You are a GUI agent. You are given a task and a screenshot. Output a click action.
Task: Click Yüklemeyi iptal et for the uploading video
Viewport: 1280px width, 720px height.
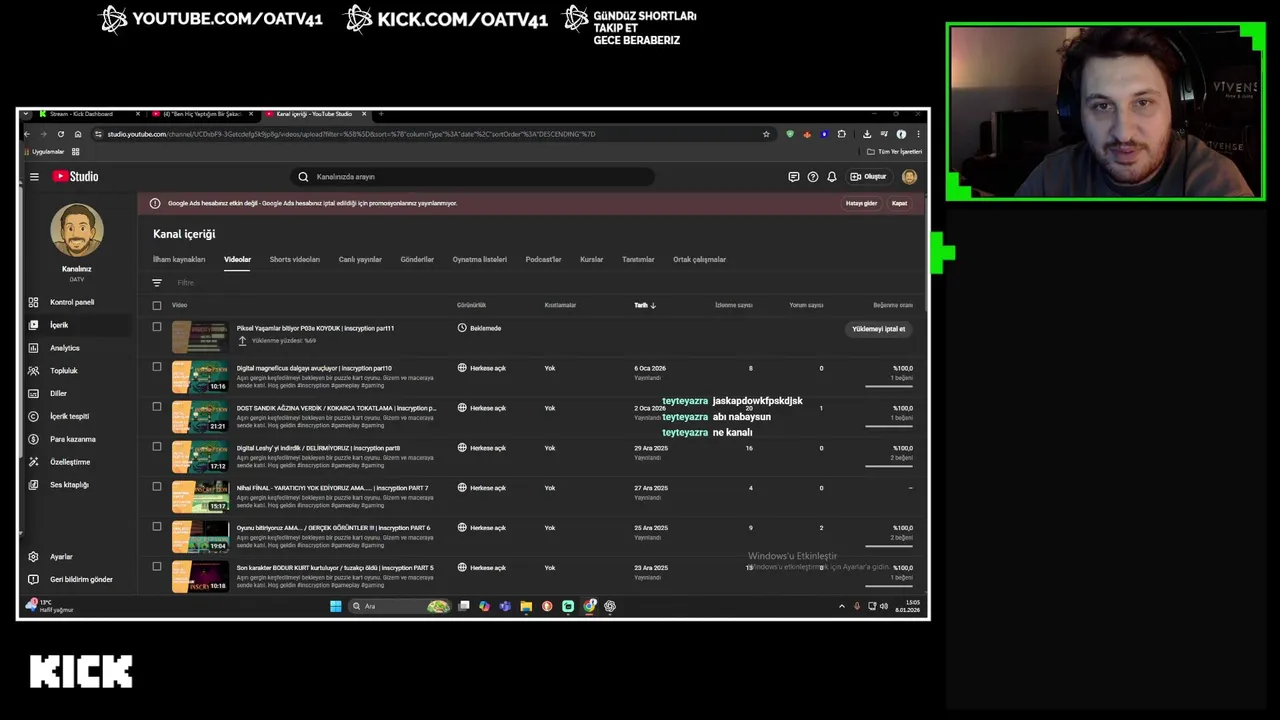[x=879, y=329]
